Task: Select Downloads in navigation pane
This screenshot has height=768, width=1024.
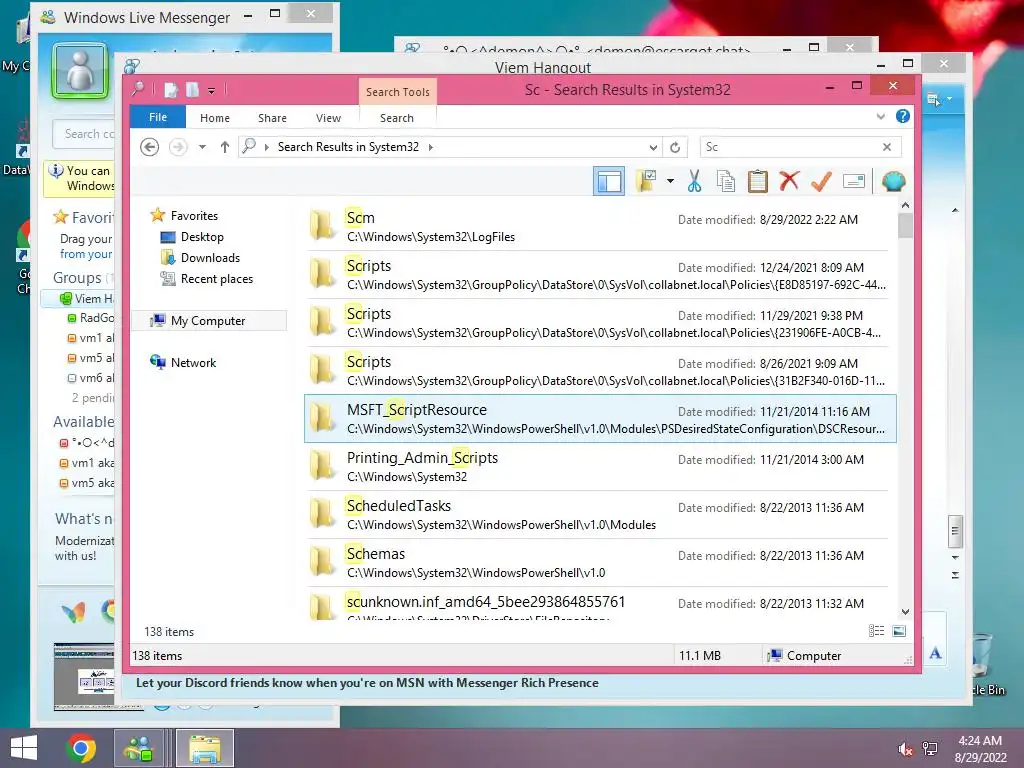Action: 210,257
